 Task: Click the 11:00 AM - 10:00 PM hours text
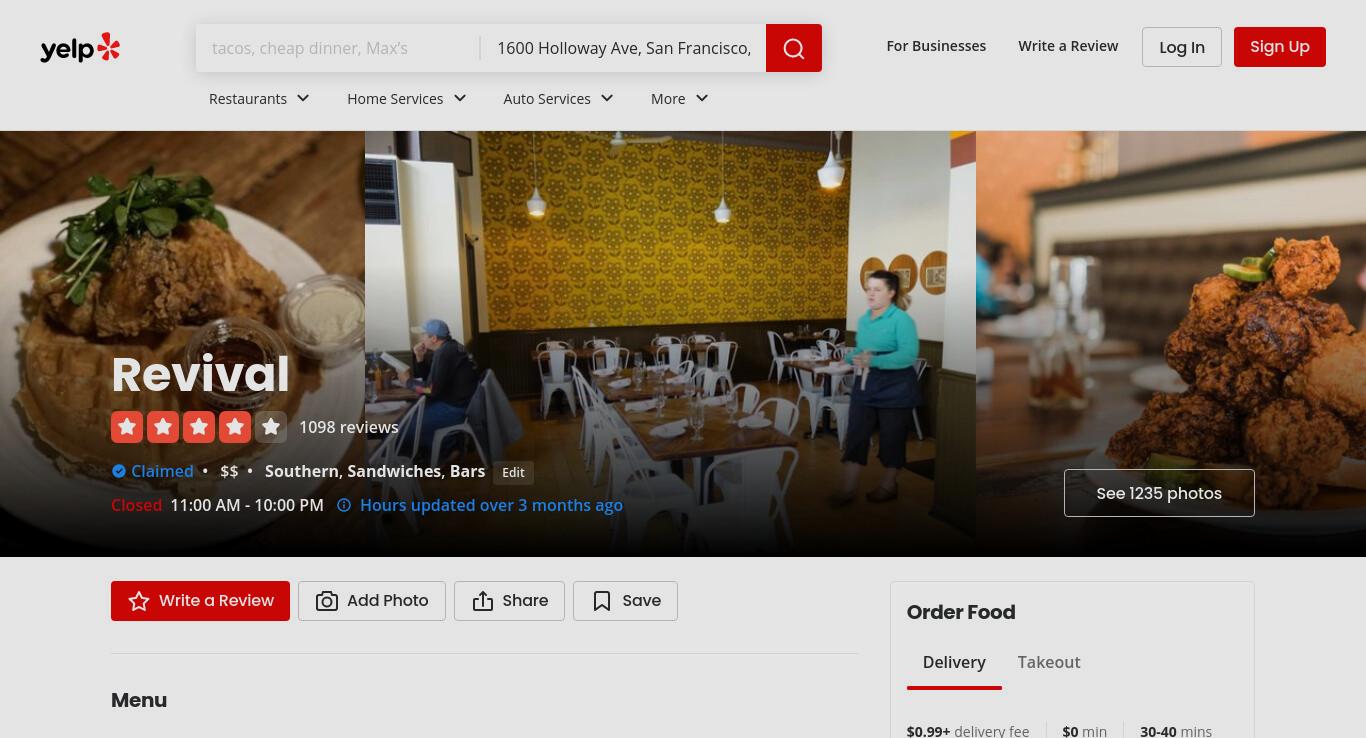pyautogui.click(x=247, y=505)
